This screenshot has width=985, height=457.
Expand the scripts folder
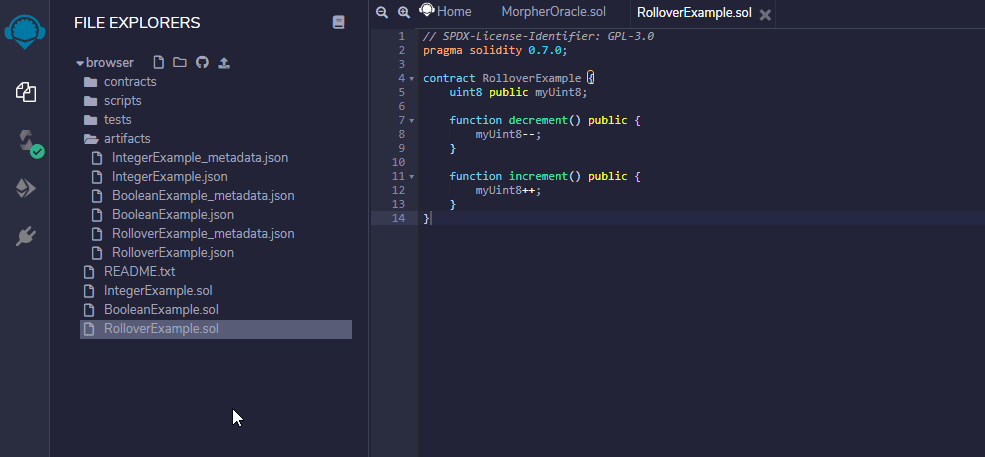[x=112, y=101]
